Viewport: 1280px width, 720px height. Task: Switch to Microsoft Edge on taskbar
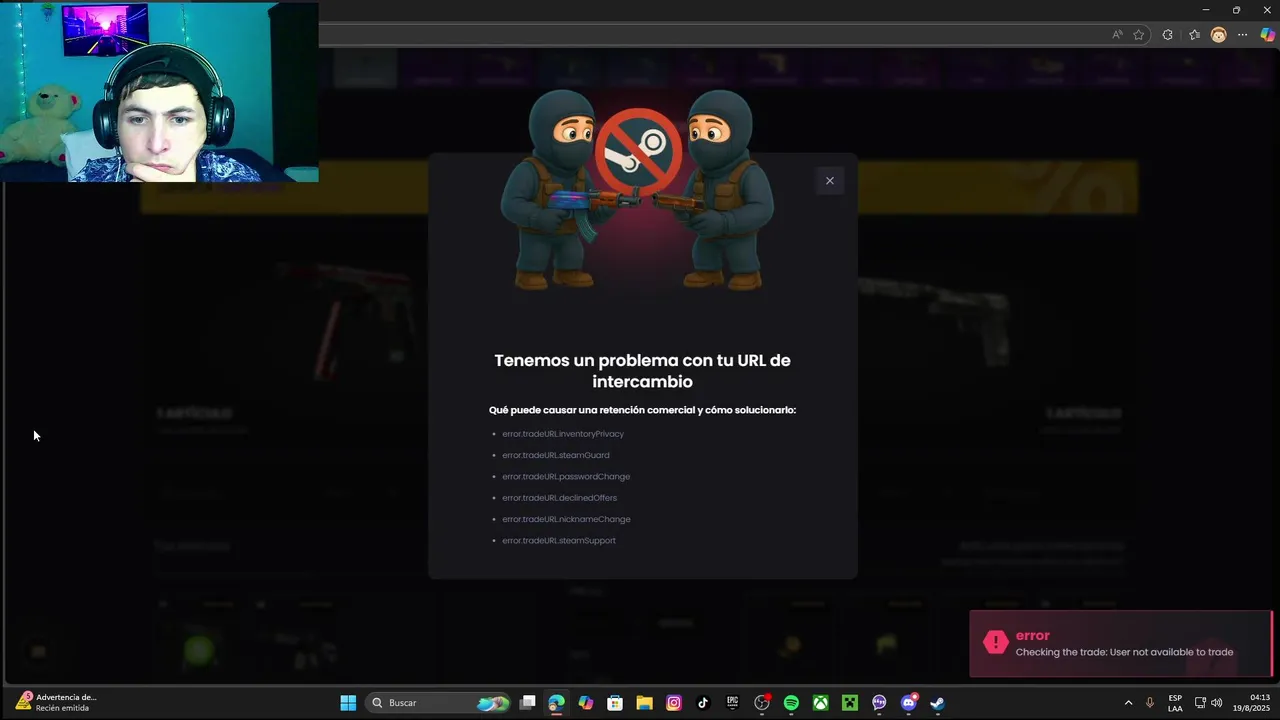point(557,703)
